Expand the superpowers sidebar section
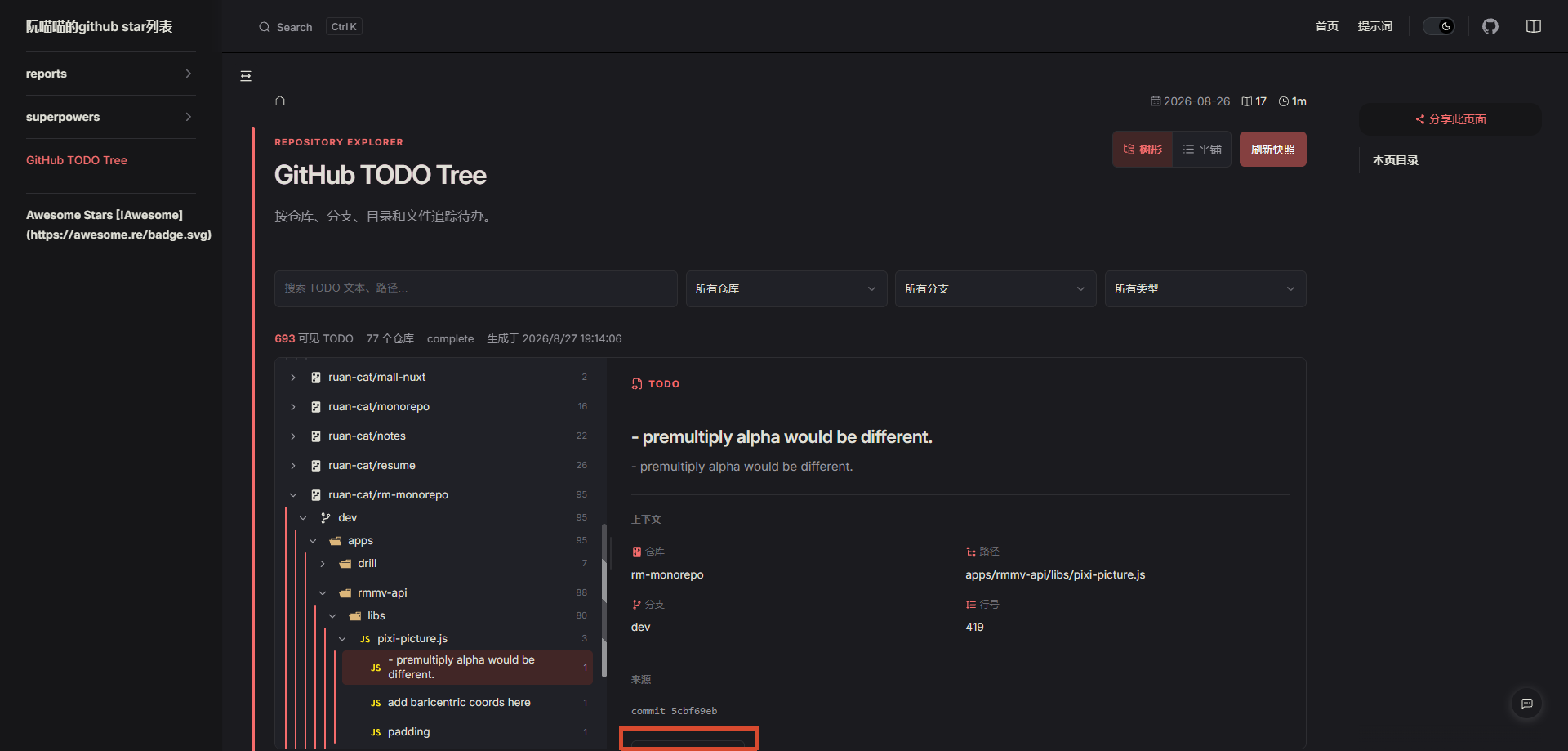 110,117
